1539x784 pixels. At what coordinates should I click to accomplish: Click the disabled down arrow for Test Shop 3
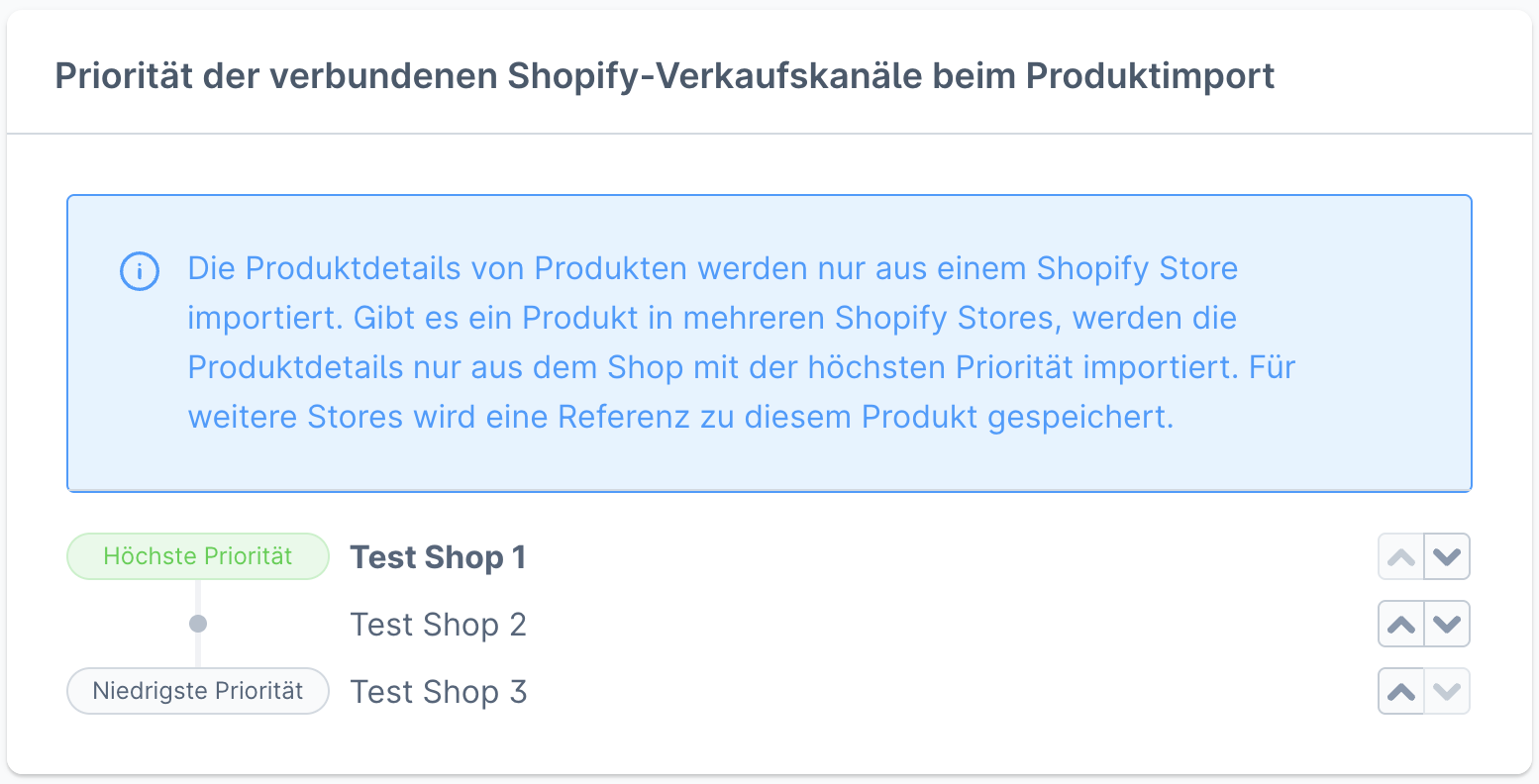coord(1447,691)
